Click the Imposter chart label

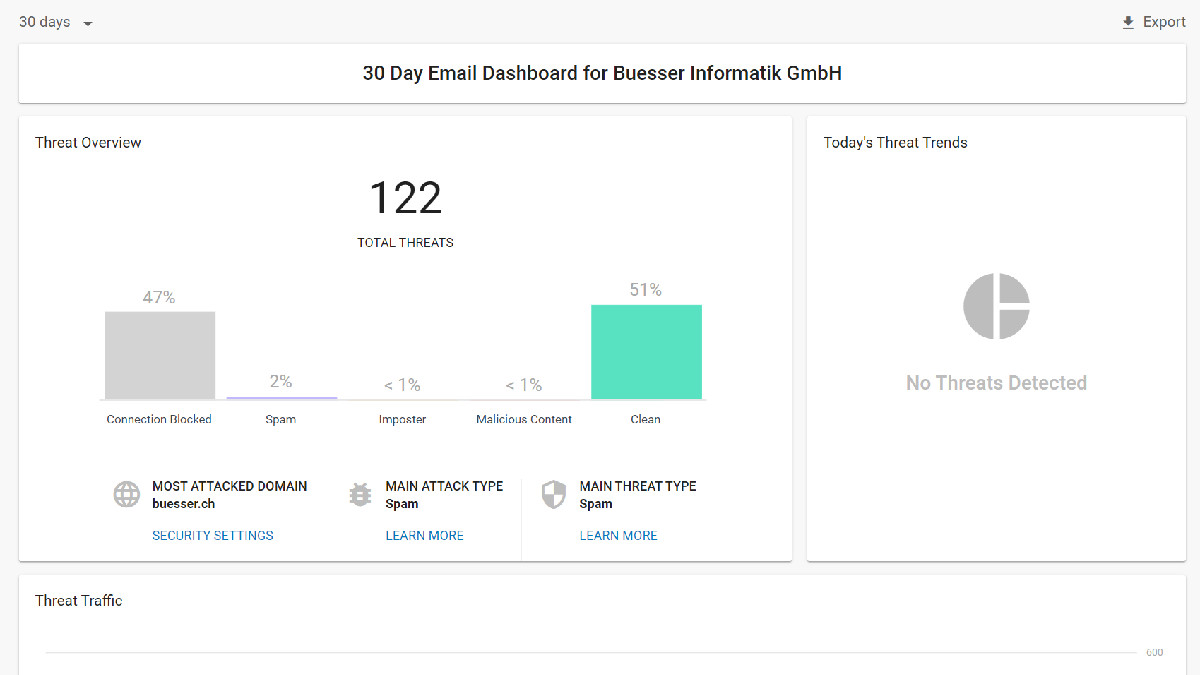click(x=402, y=419)
